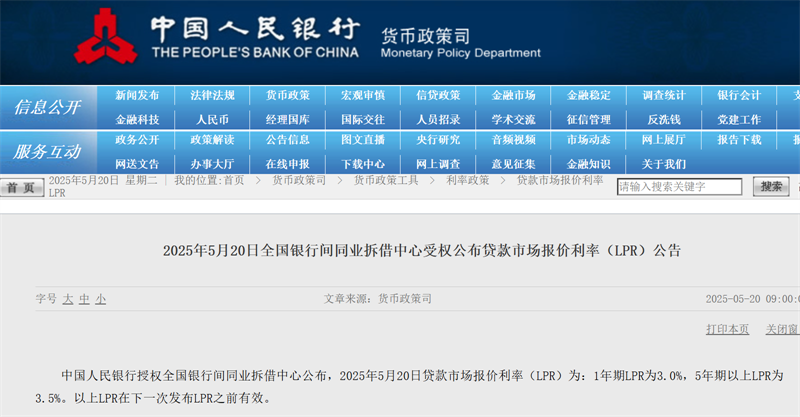
Task: Go to 银行会计 page
Action: click(739, 95)
